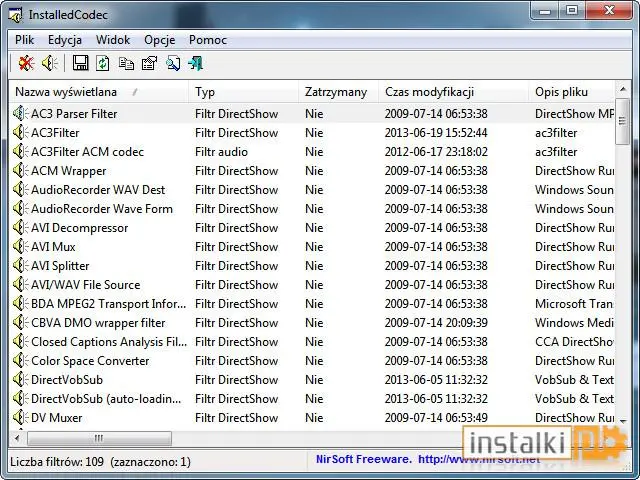This screenshot has height=480, width=640.
Task: Click the save selected items floppy icon
Action: [80, 63]
